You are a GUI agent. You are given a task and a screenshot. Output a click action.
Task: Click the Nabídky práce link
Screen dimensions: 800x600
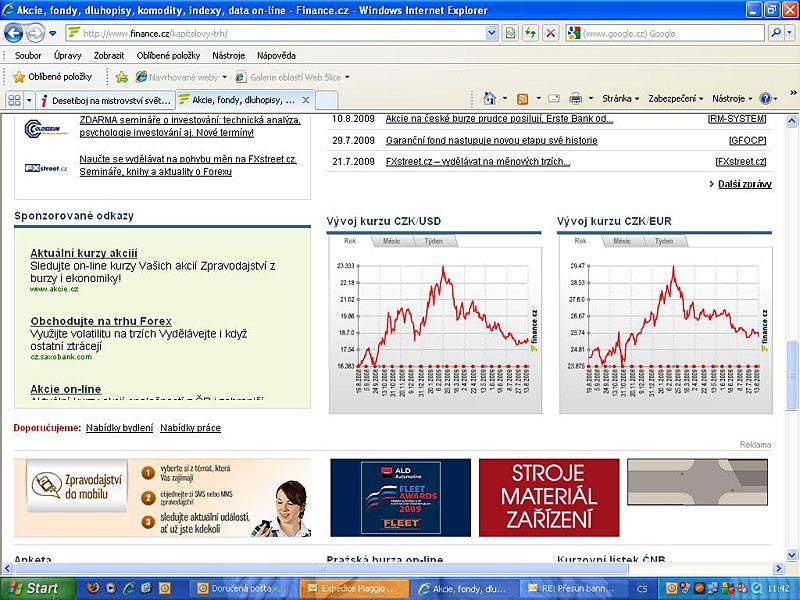(190, 428)
